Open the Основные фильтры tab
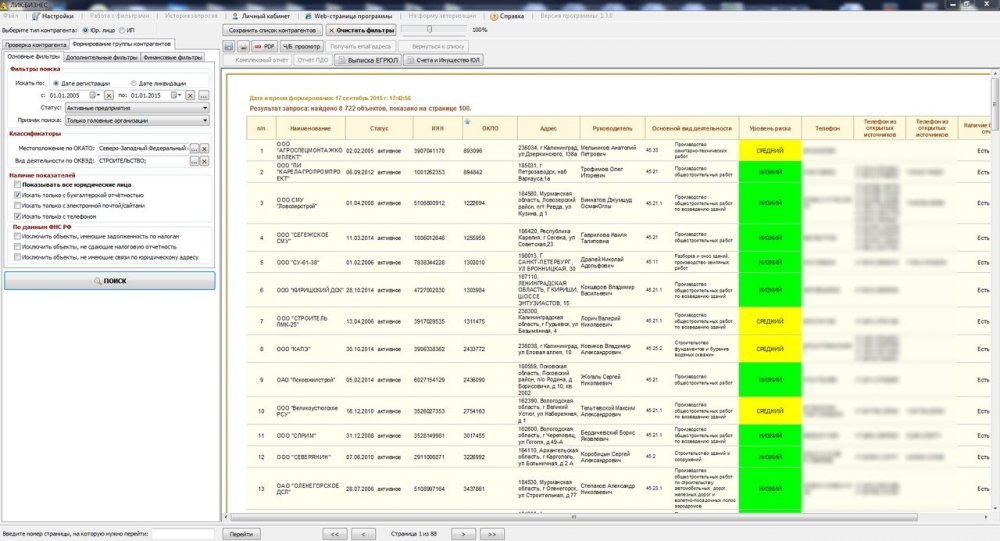Viewport: 1000px width, 541px height. 33,57
